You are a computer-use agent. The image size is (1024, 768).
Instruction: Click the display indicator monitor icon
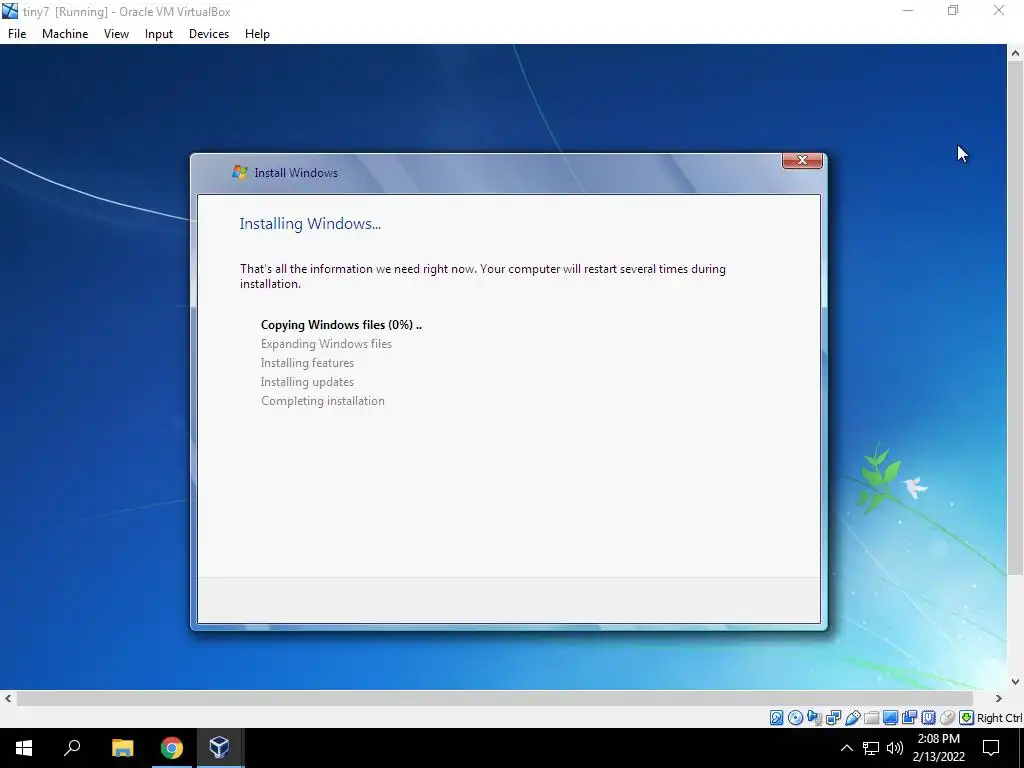[x=890, y=718]
